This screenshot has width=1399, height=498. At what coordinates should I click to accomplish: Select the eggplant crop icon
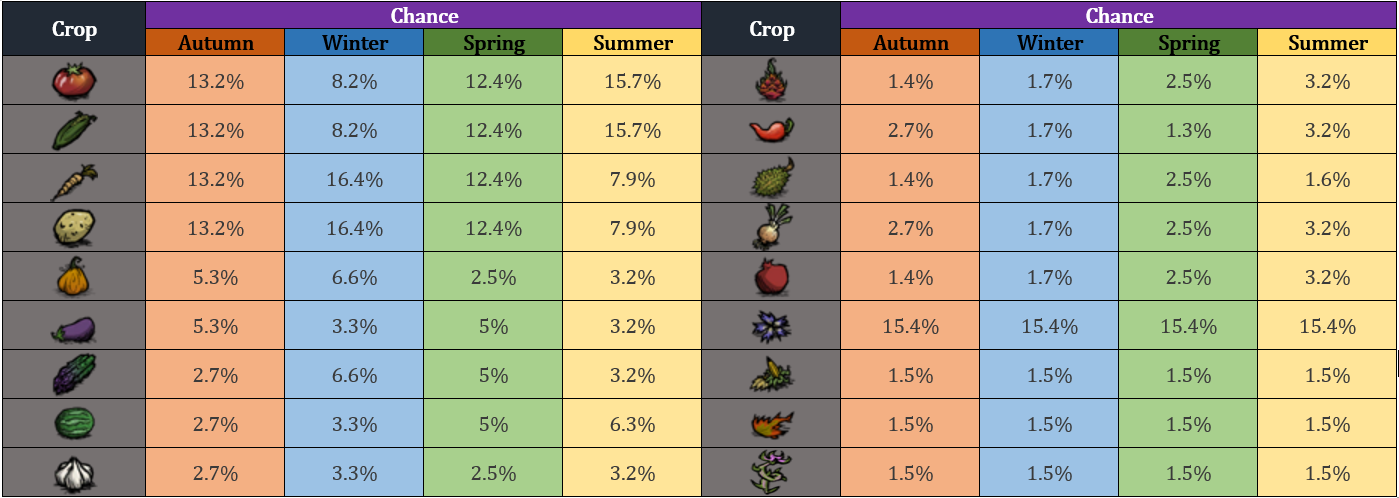73,326
